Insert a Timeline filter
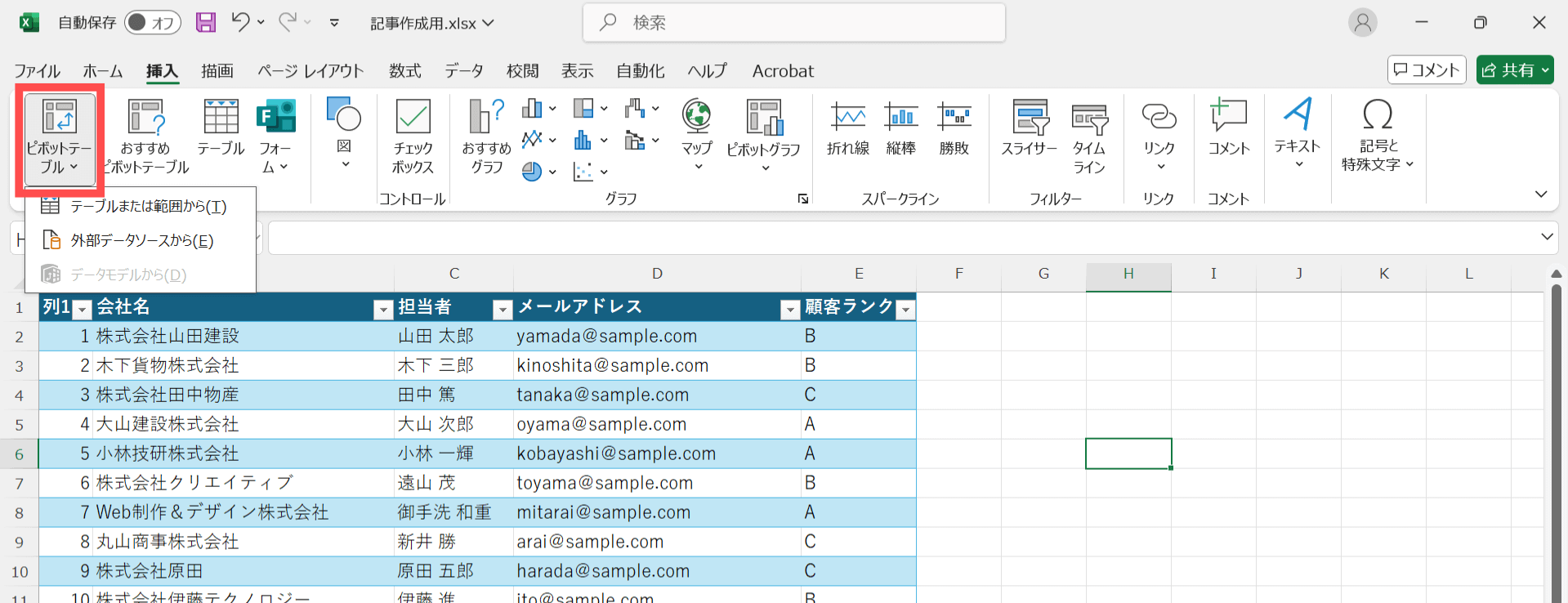The image size is (1568, 603). (x=1089, y=137)
